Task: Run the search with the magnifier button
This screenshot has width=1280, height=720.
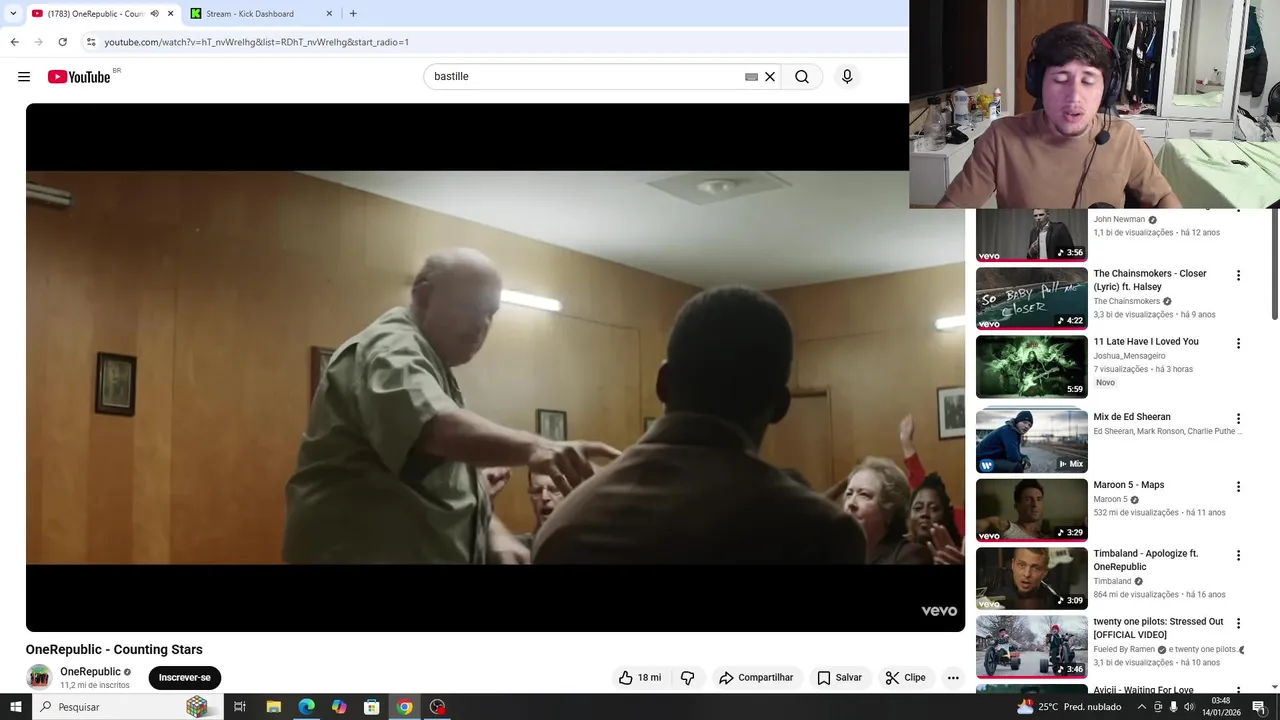Action: pyautogui.click(x=802, y=77)
